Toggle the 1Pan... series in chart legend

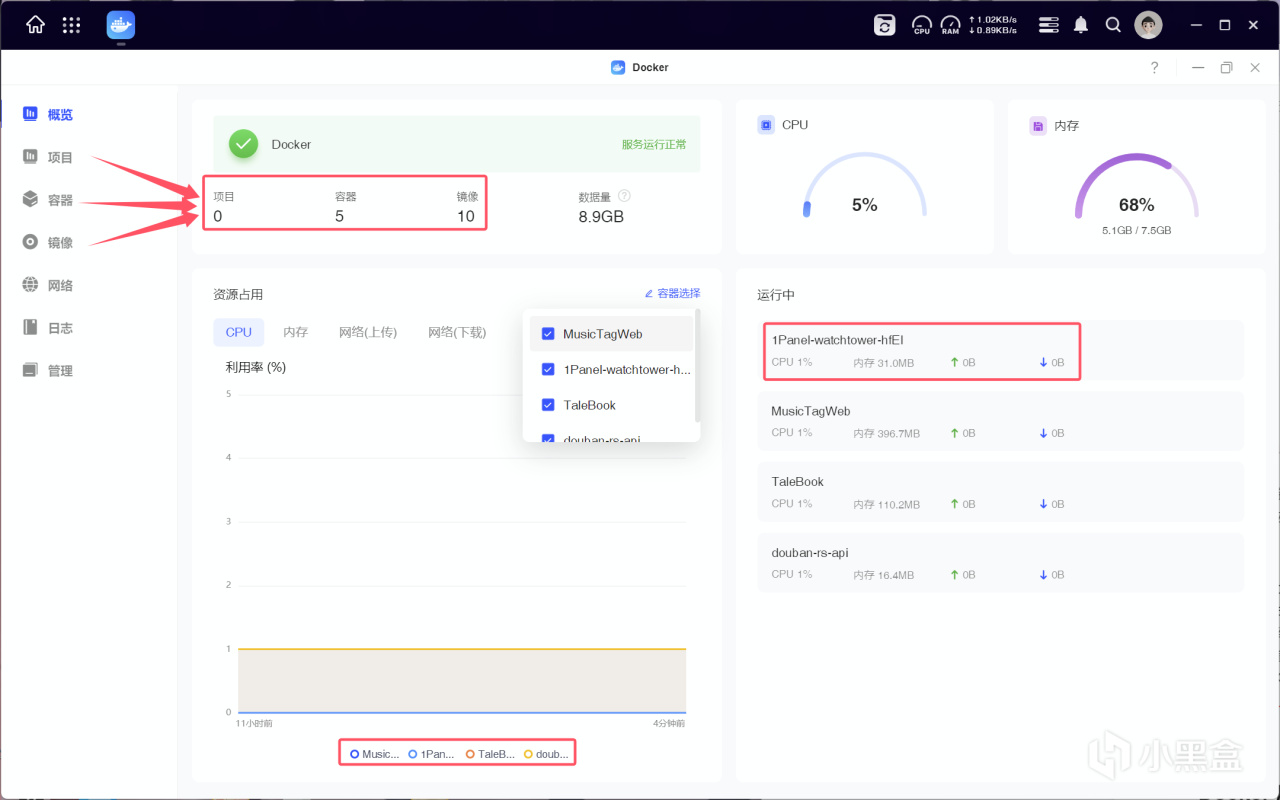[x=431, y=754]
